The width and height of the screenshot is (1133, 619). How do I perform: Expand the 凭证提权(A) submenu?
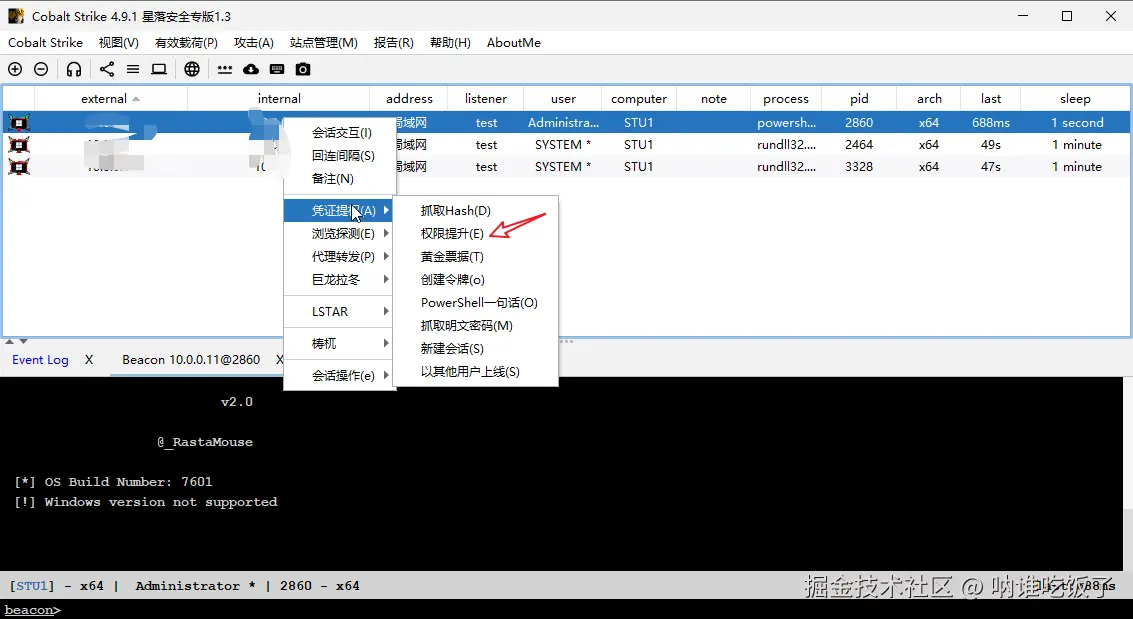[x=340, y=211]
